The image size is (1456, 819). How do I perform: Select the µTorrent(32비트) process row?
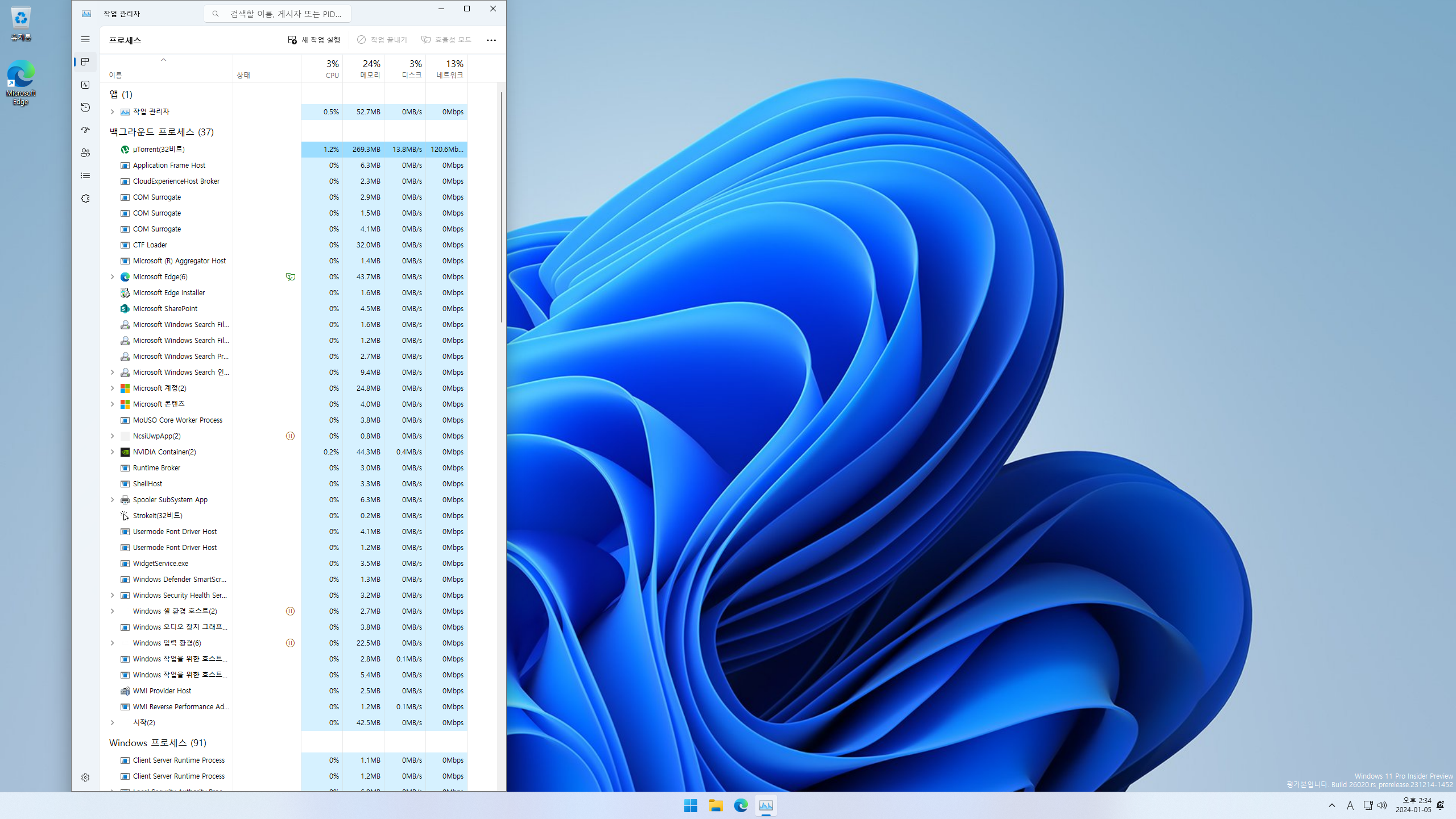(x=283, y=149)
